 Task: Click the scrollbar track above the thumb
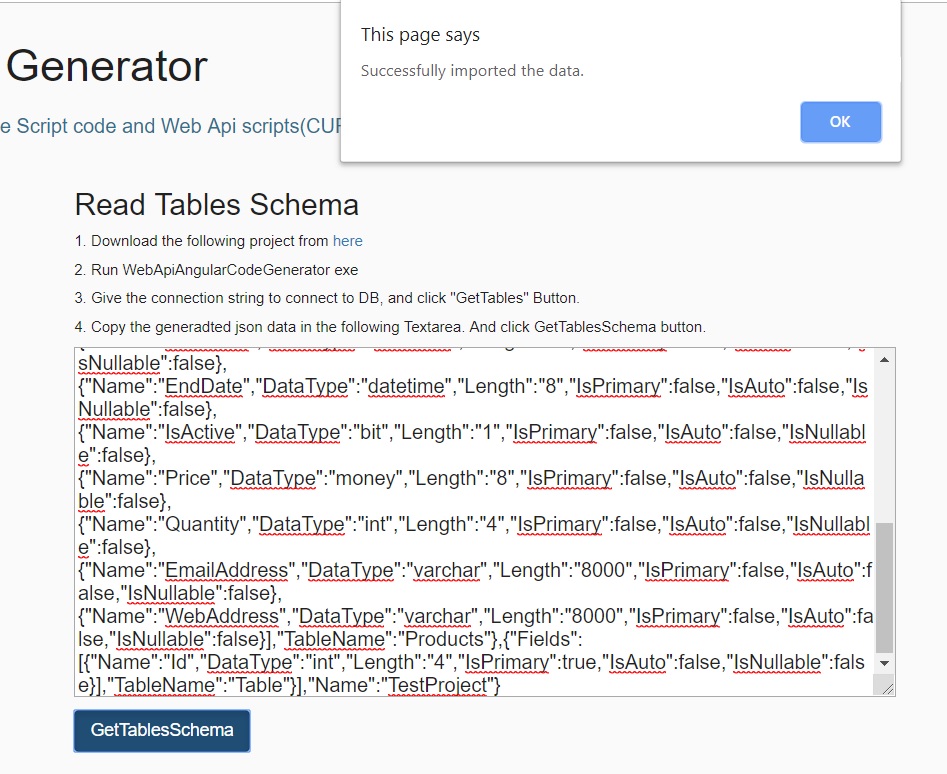pyautogui.click(x=884, y=445)
